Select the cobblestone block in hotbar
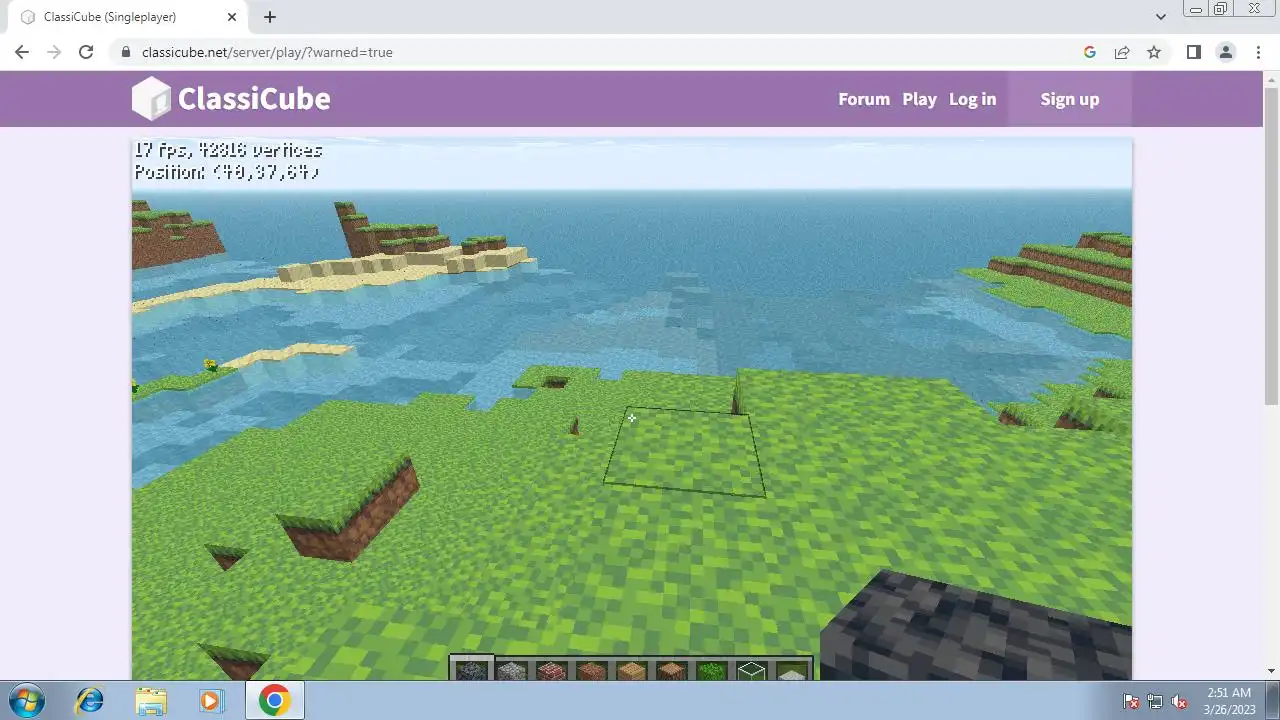 click(471, 671)
